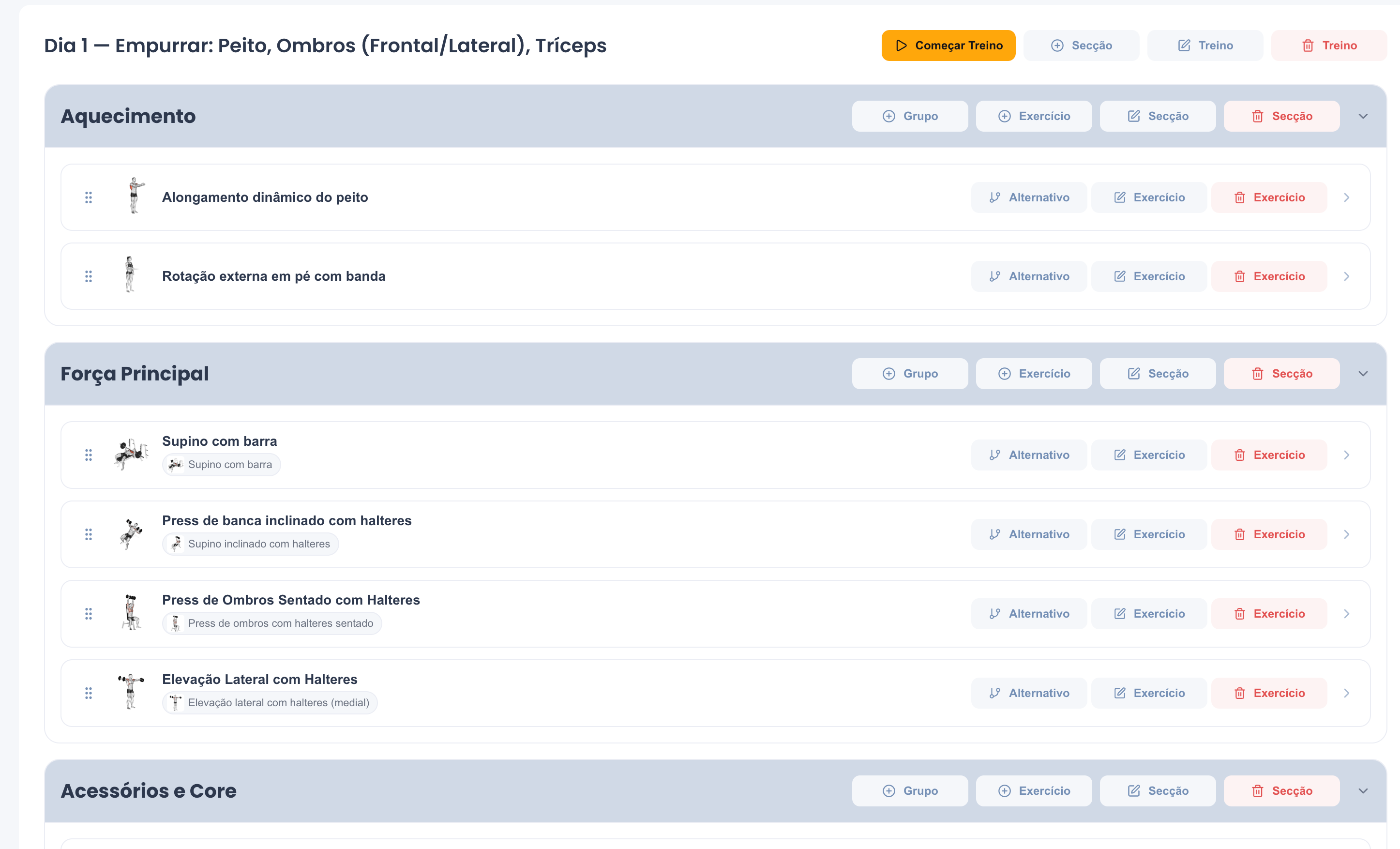Edit the Treino via pencil button

(x=1204, y=45)
